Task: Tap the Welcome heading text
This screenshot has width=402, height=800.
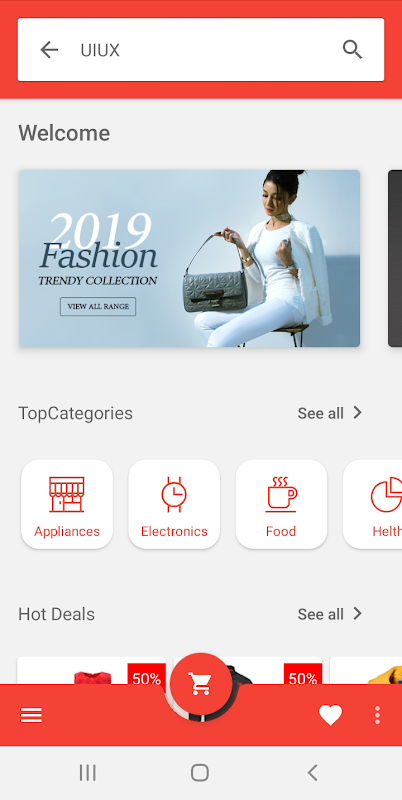Action: pos(64,134)
